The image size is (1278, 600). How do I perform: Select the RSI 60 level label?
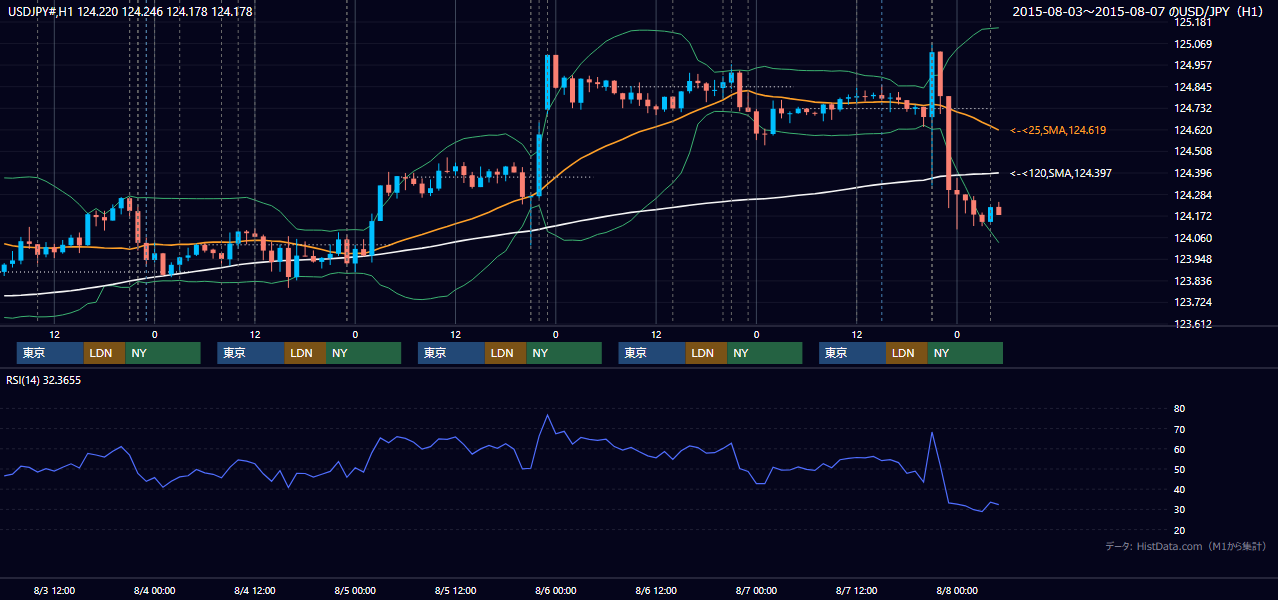pyautogui.click(x=1179, y=449)
